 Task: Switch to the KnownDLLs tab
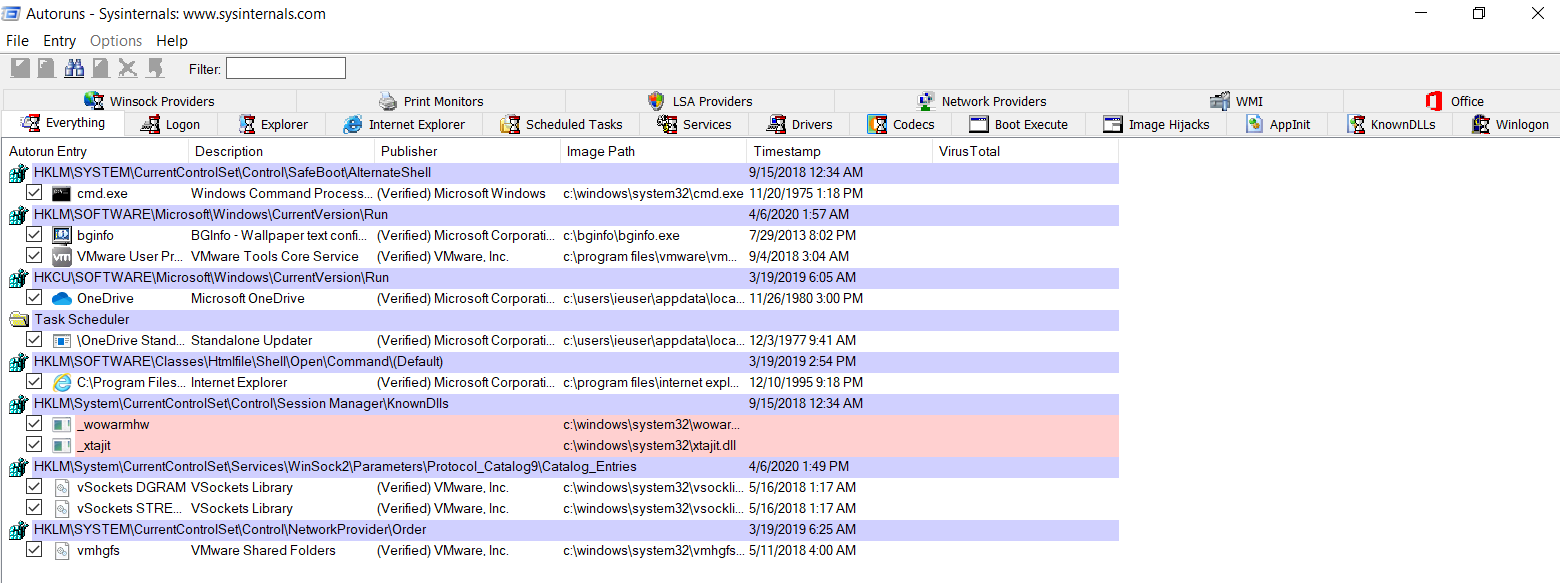pyautogui.click(x=1391, y=125)
